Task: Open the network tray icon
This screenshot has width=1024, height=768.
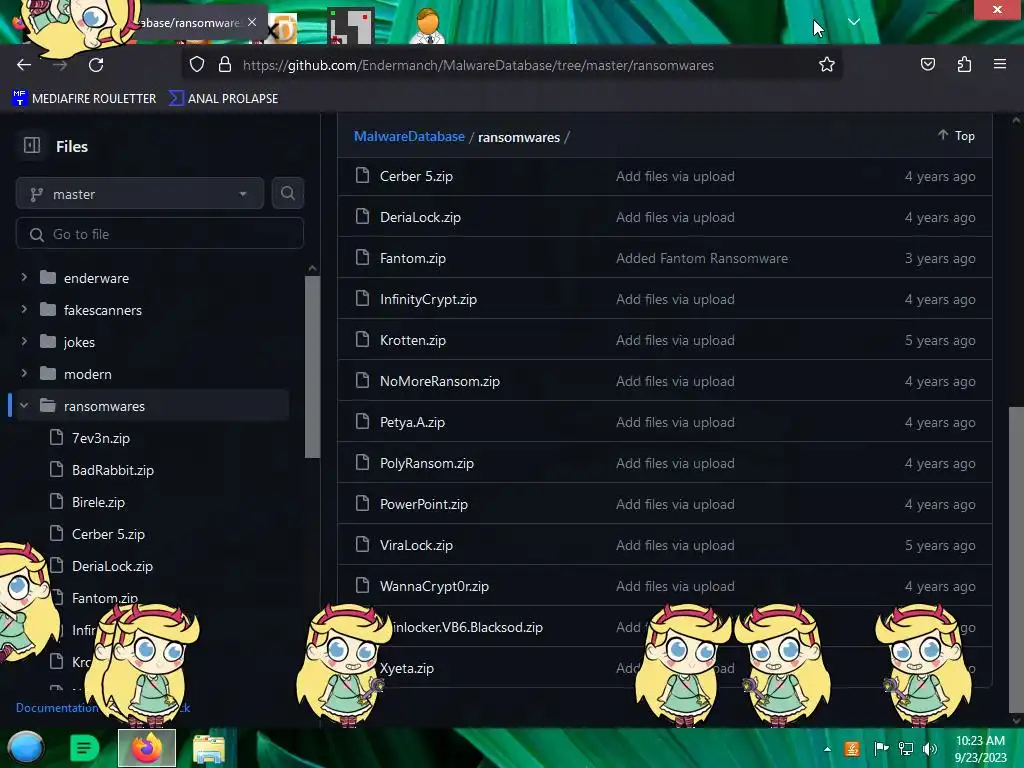Action: click(906, 749)
